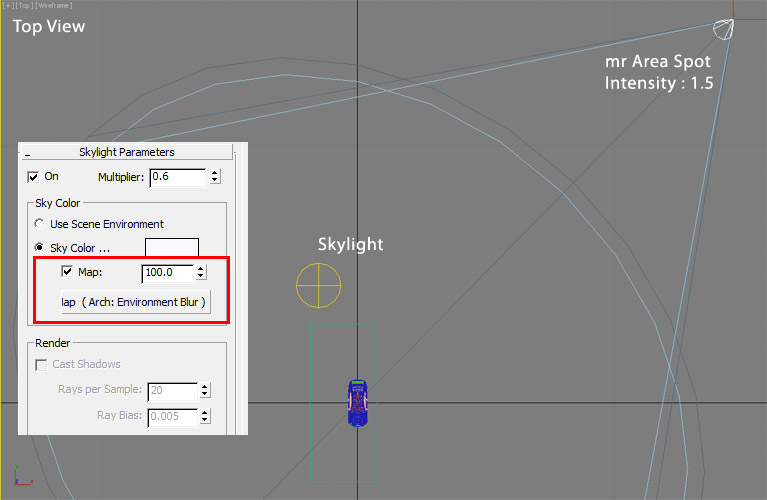Open the [Top] viewport view menu
The height and width of the screenshot is (500, 767).
tap(24, 5)
